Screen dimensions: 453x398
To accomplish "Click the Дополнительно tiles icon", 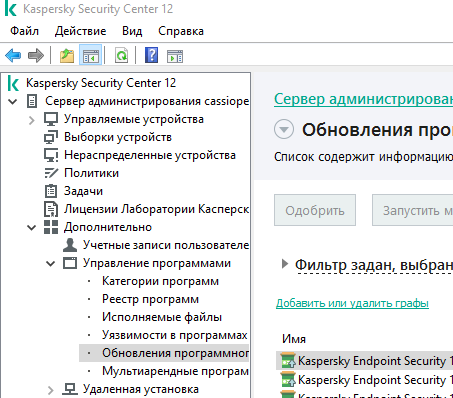I will pyautogui.click(x=51, y=227).
